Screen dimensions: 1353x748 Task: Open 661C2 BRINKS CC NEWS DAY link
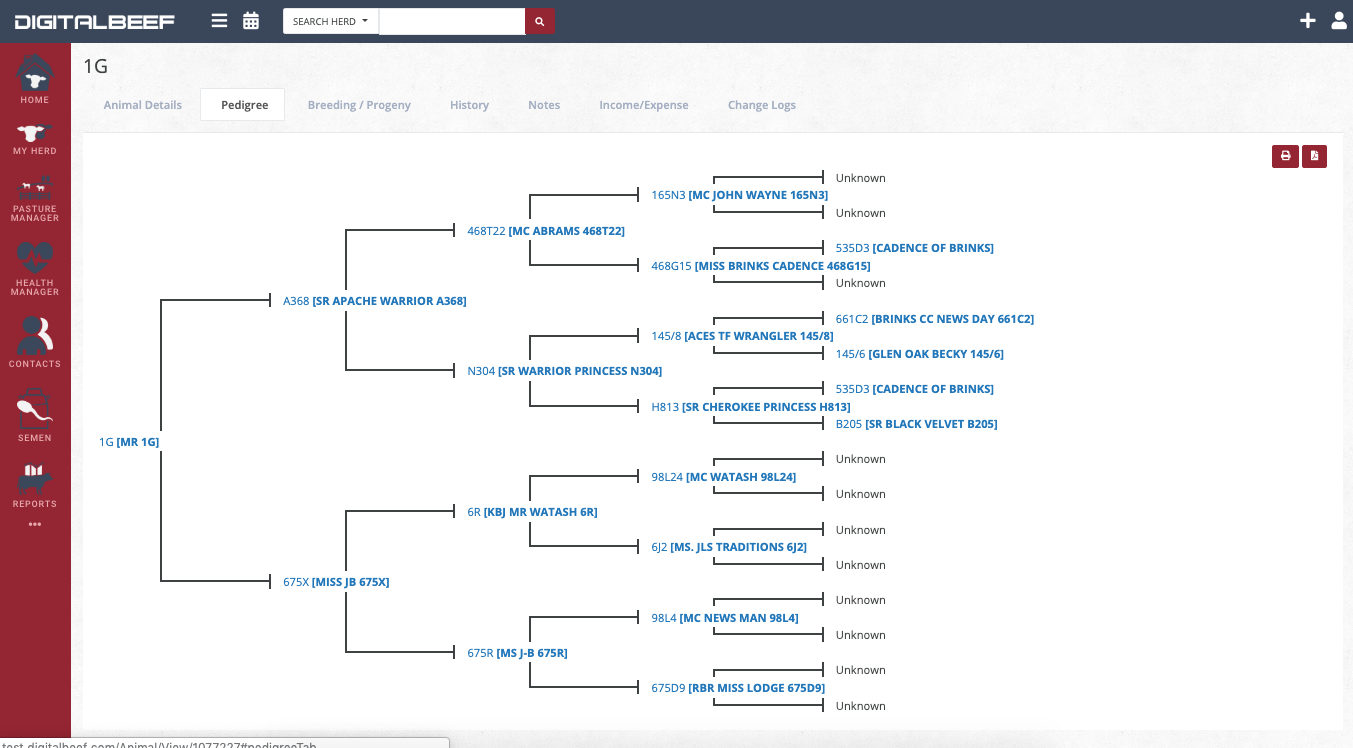tap(935, 319)
